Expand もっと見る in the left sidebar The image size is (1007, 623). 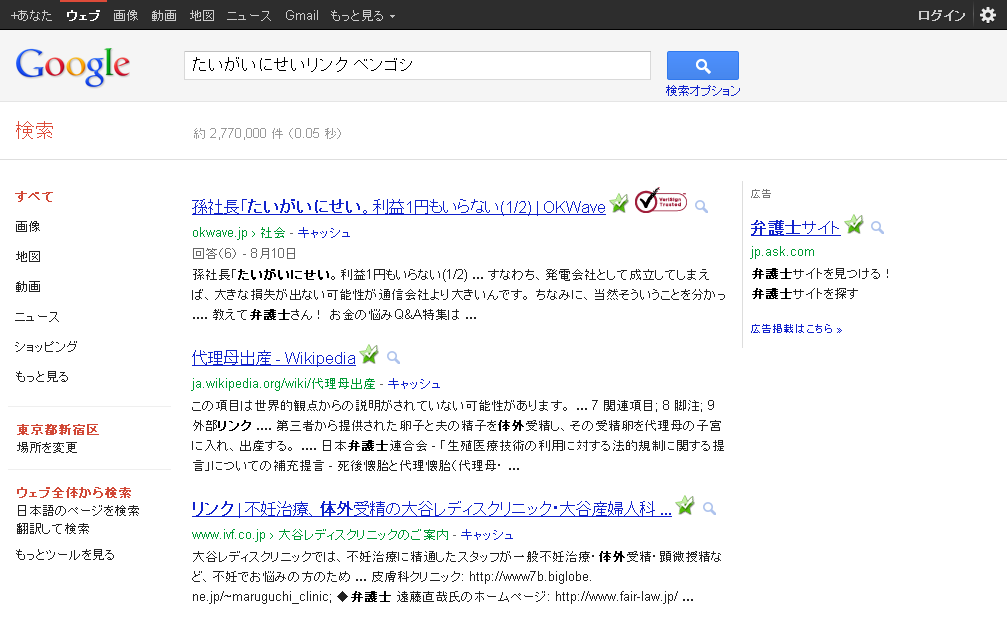[x=42, y=377]
